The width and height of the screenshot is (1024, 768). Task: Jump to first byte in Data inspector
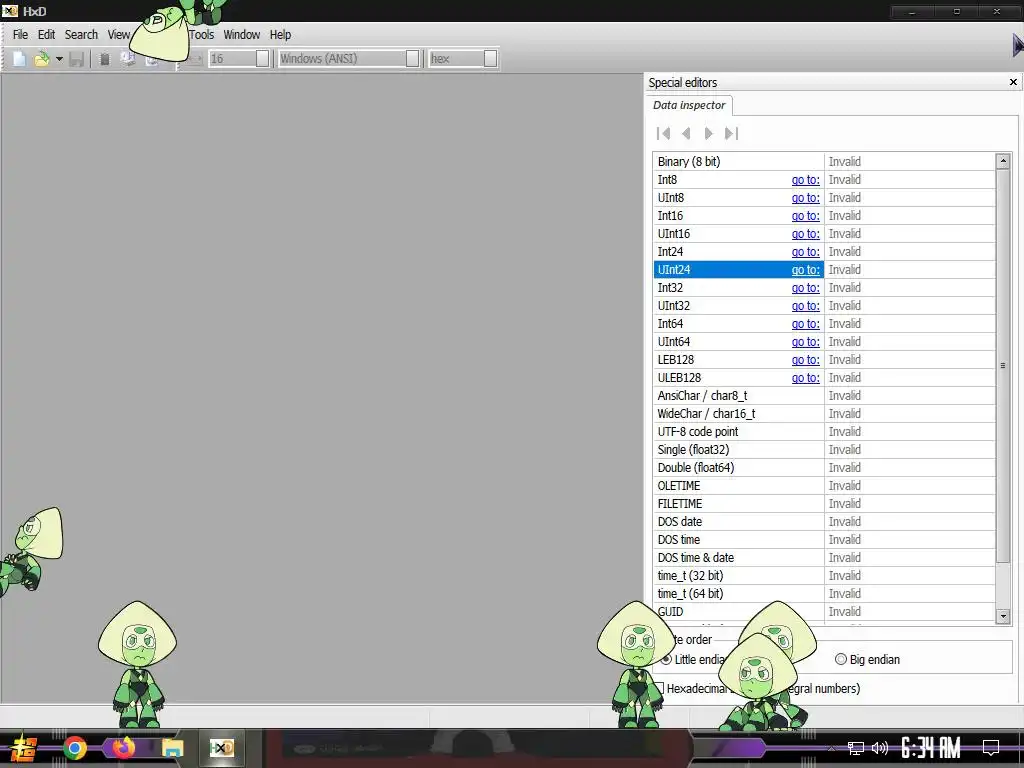[x=664, y=133]
